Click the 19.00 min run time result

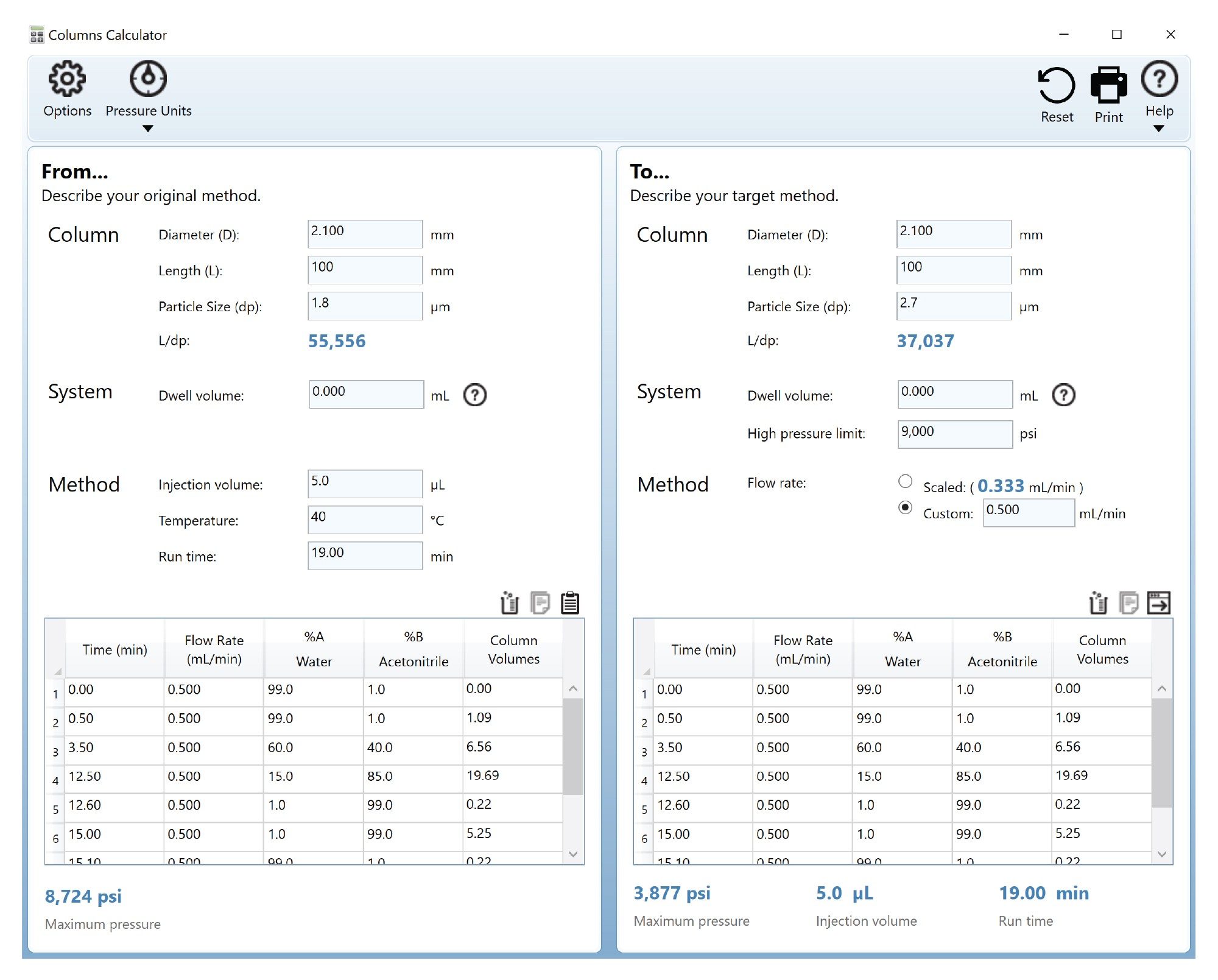(1044, 894)
